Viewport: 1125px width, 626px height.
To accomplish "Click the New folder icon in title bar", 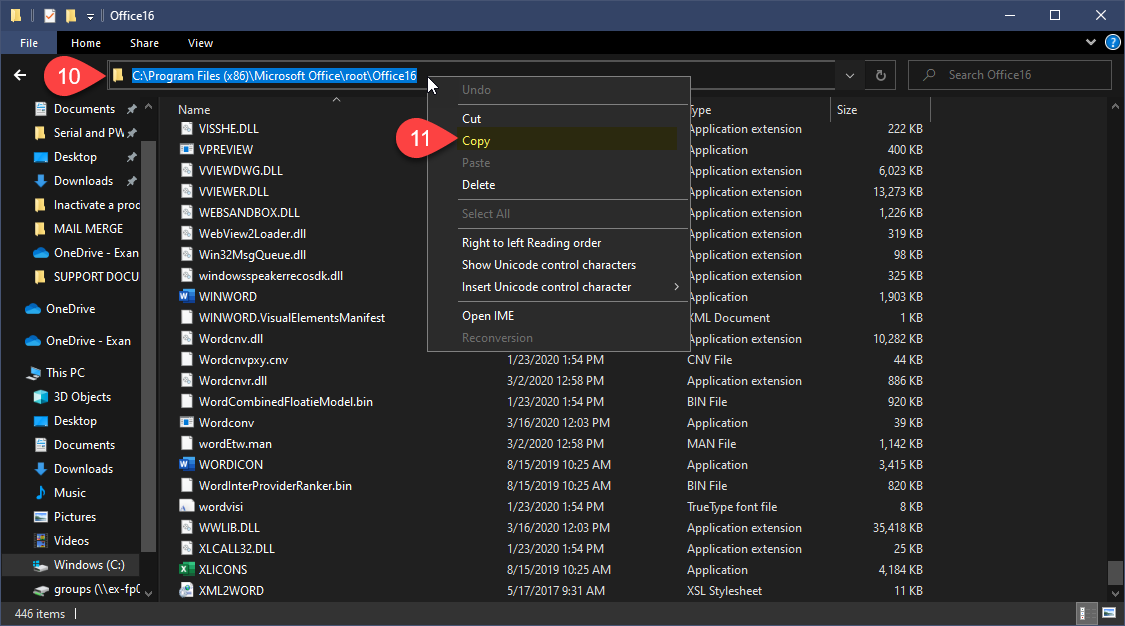I will click(71, 15).
